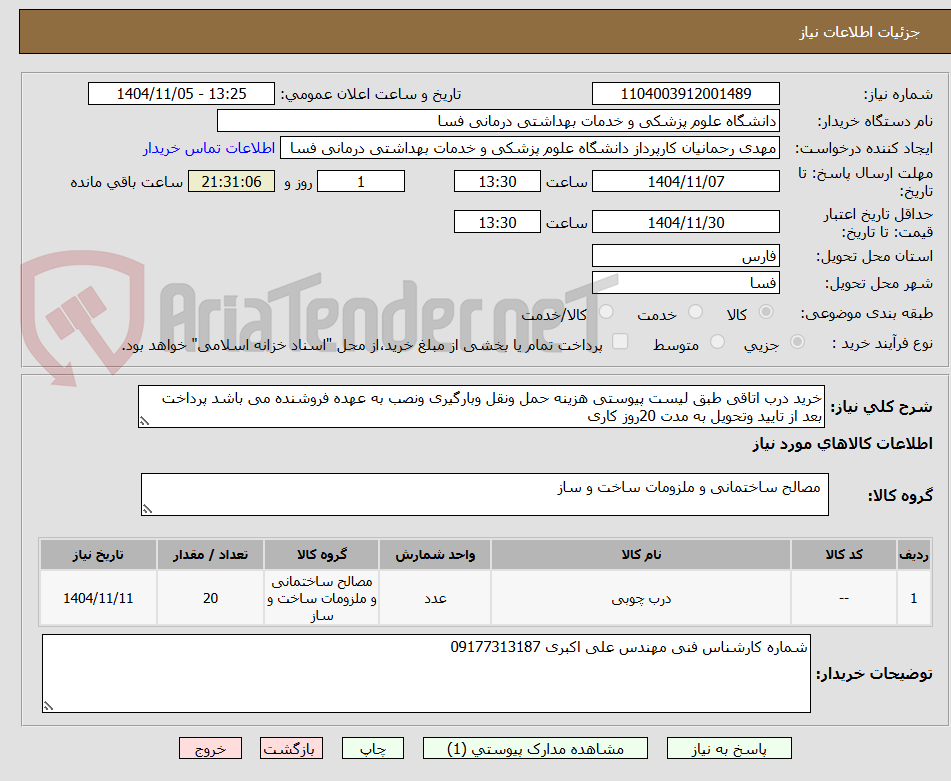This screenshot has width=951, height=781.
Task: Select the کالا radio option
Action: point(765,313)
